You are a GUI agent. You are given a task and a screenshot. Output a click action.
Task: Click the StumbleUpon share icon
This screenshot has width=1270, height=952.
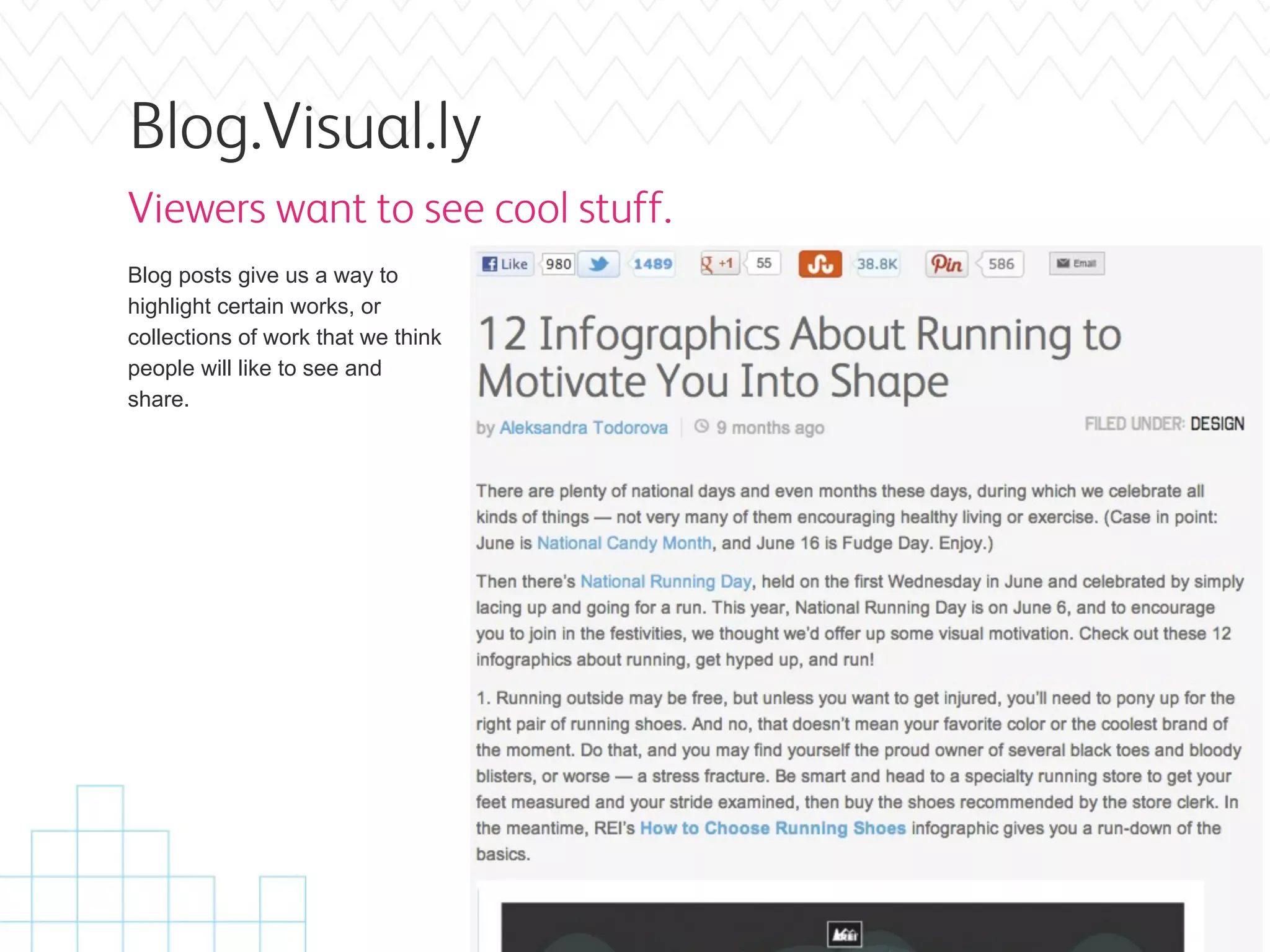click(820, 264)
